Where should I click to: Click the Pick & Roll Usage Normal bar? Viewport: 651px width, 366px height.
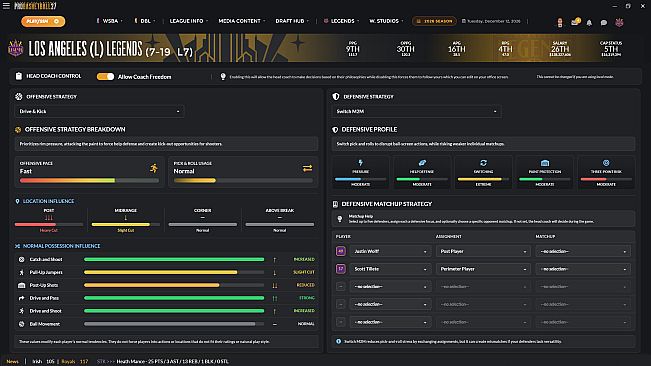tap(243, 181)
